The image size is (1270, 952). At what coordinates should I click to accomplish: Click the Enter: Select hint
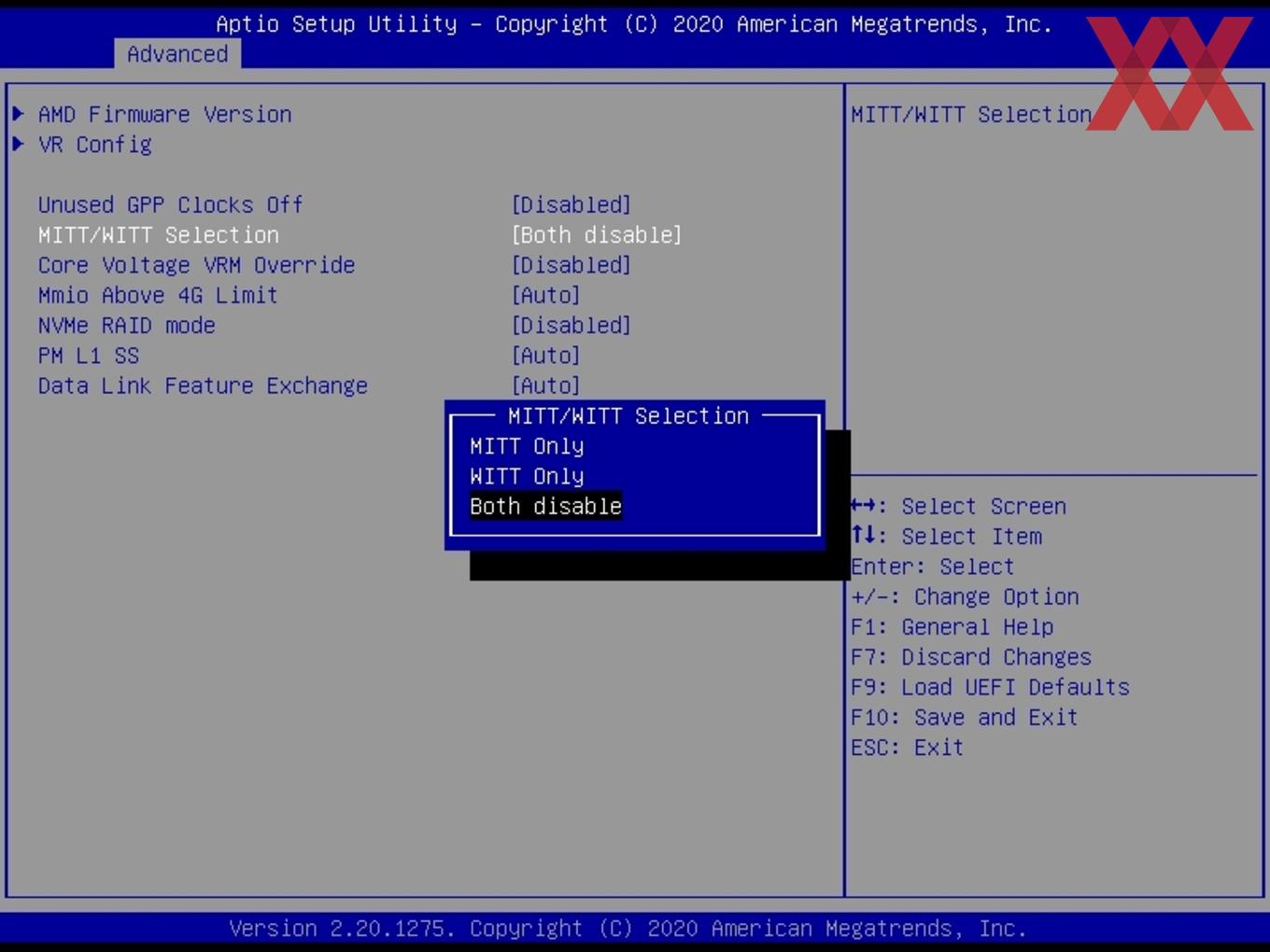[933, 567]
